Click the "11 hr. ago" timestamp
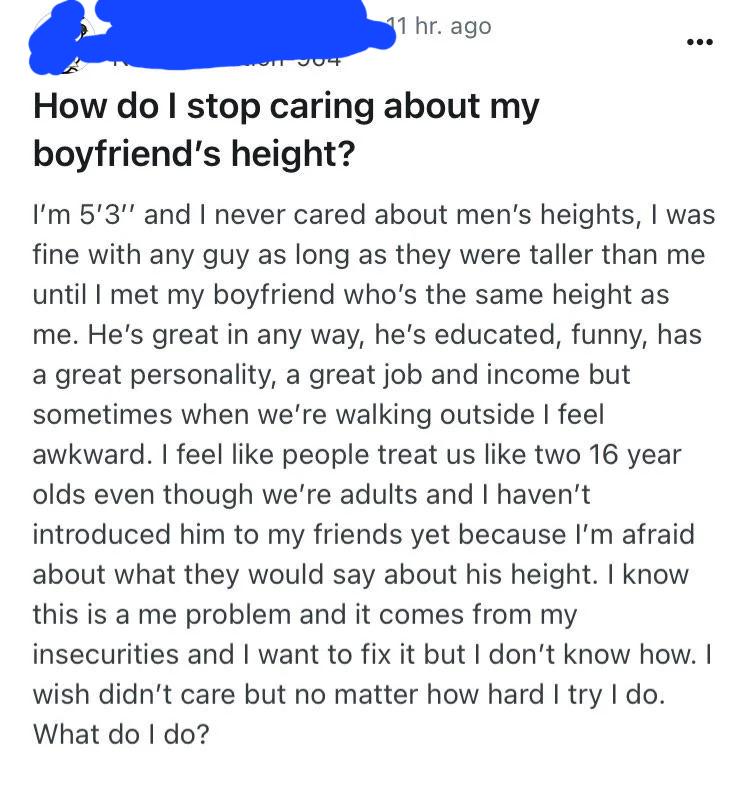This screenshot has width=750, height=808. [439, 26]
